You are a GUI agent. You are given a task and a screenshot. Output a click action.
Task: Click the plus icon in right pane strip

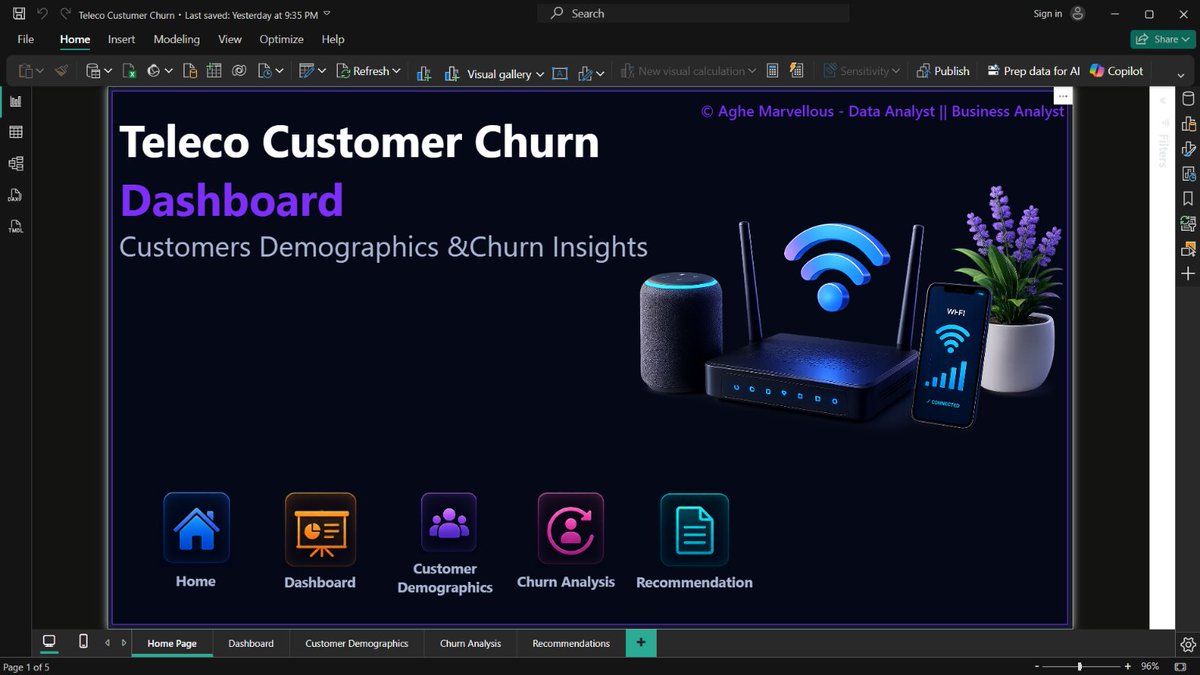click(x=1188, y=273)
